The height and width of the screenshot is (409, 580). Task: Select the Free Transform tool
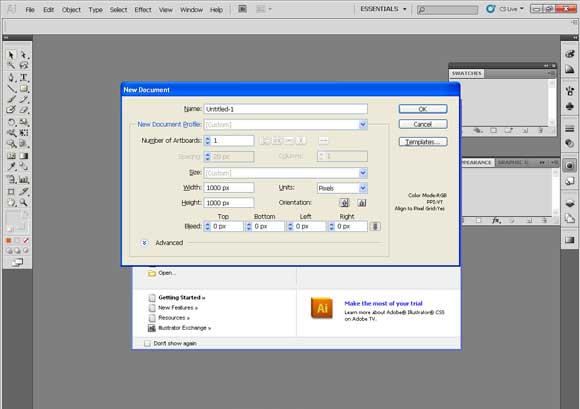point(24,132)
